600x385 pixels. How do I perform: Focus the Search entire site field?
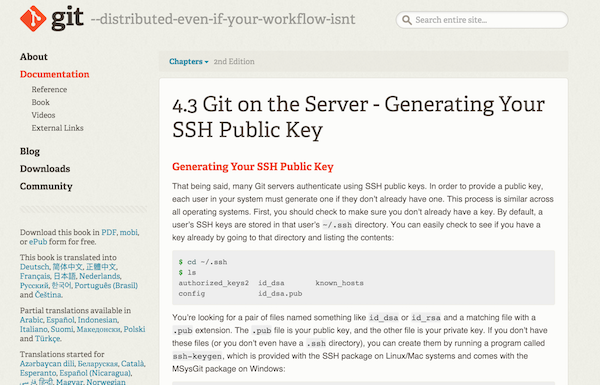point(482,20)
